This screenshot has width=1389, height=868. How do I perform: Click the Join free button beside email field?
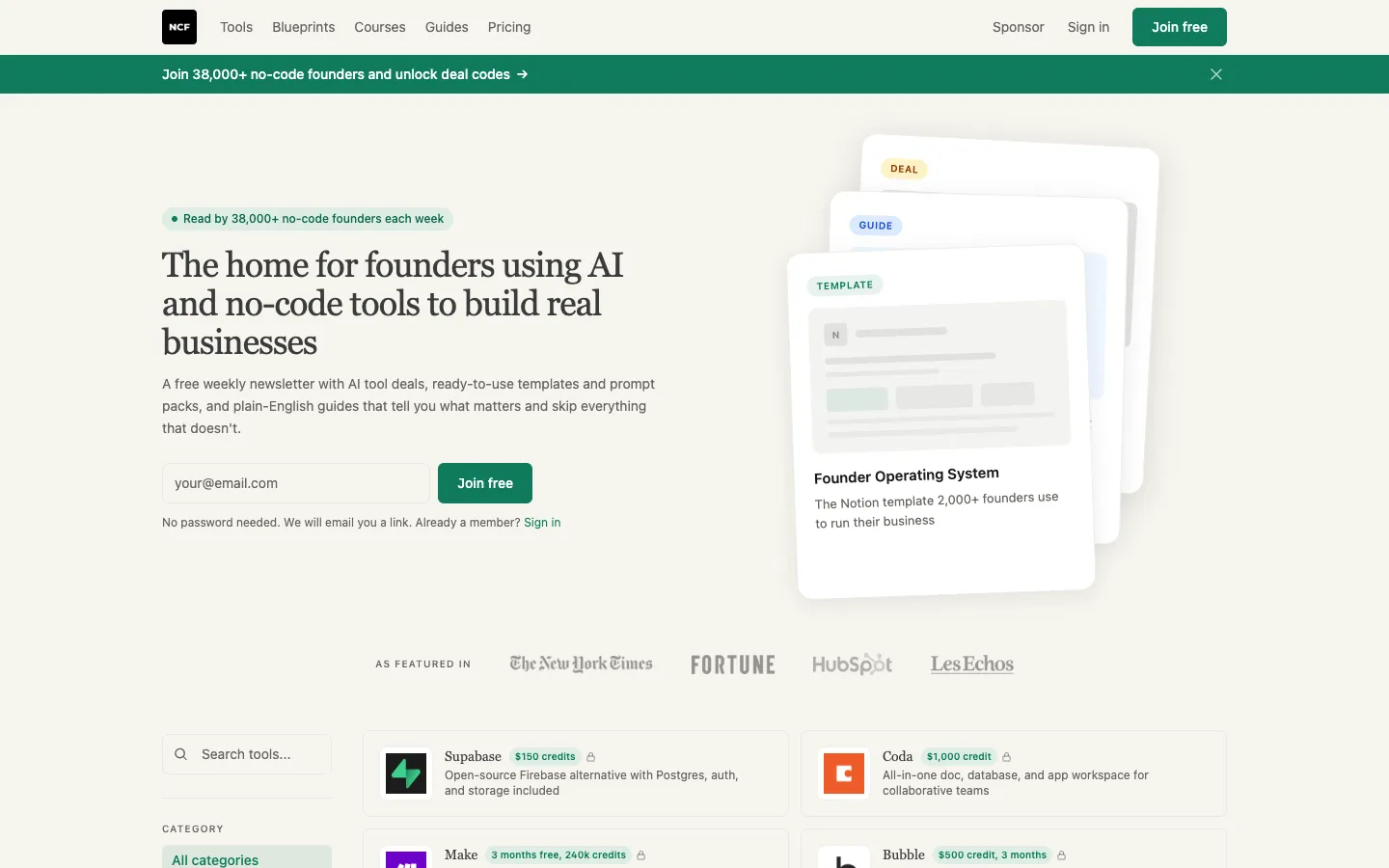(x=485, y=483)
